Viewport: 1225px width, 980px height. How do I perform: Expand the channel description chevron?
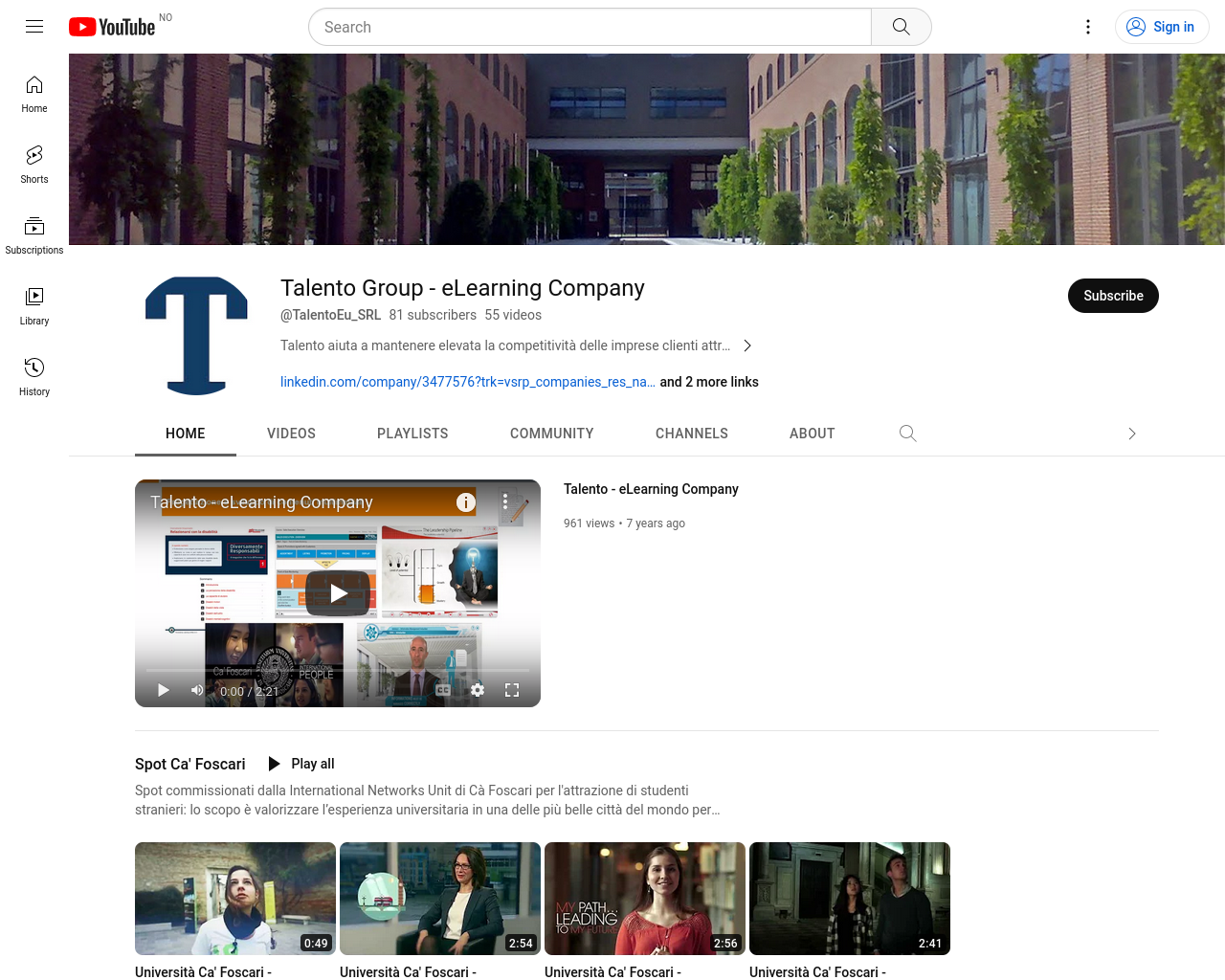coord(747,345)
